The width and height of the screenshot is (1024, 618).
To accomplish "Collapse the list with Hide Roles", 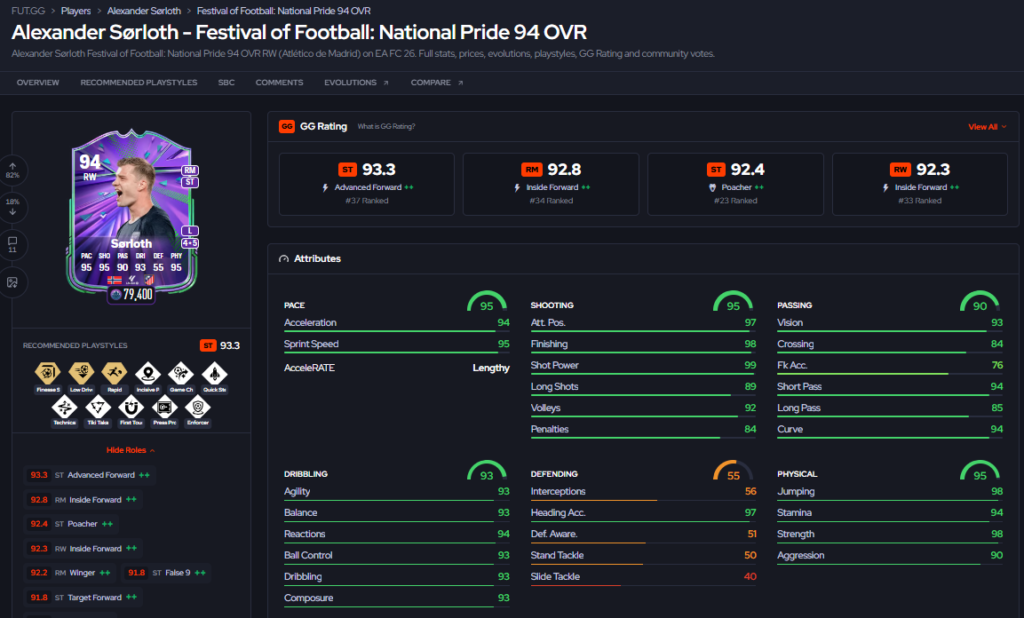I will coord(131,450).
